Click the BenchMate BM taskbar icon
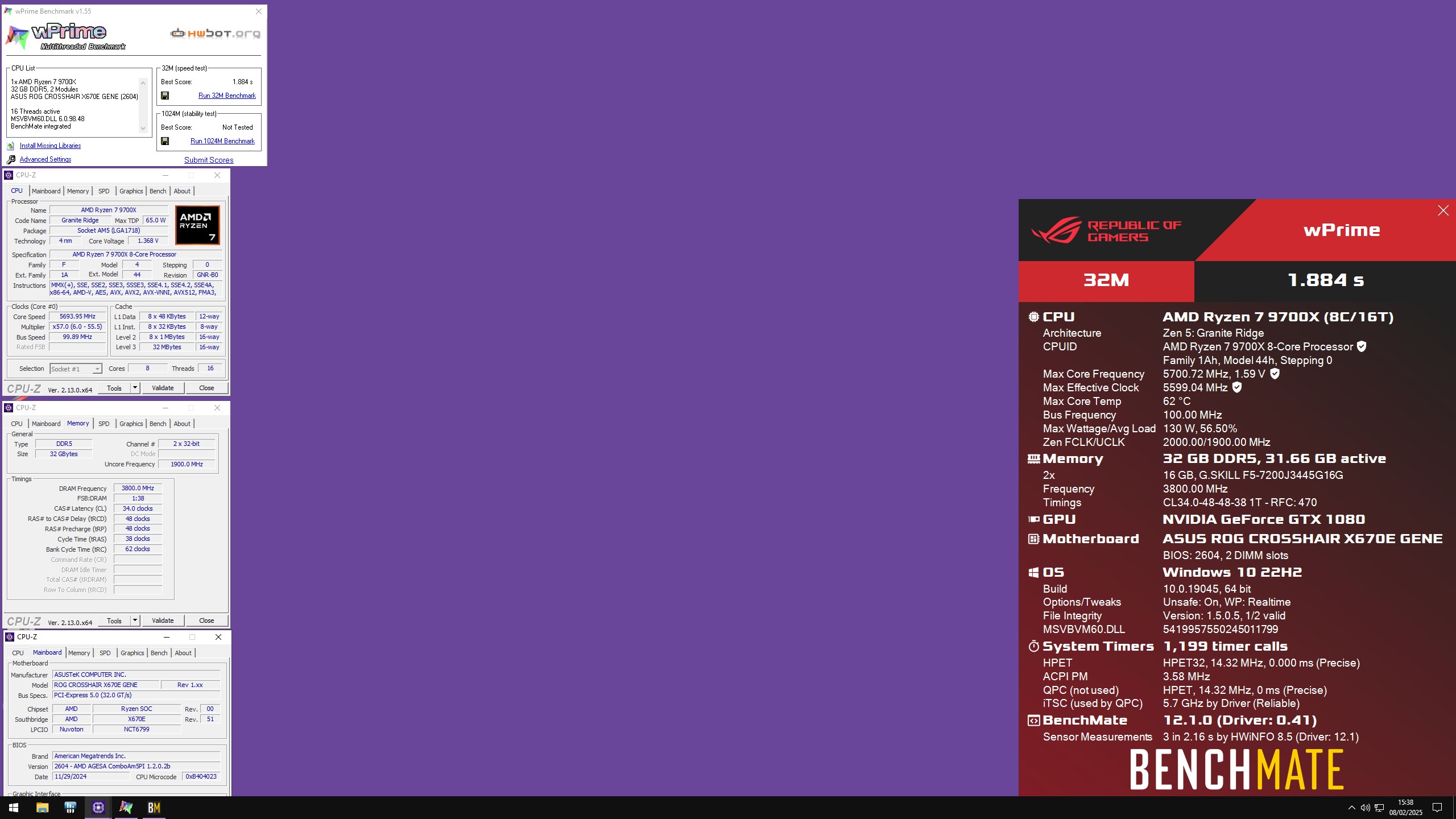This screenshot has height=819, width=1456. [x=154, y=808]
